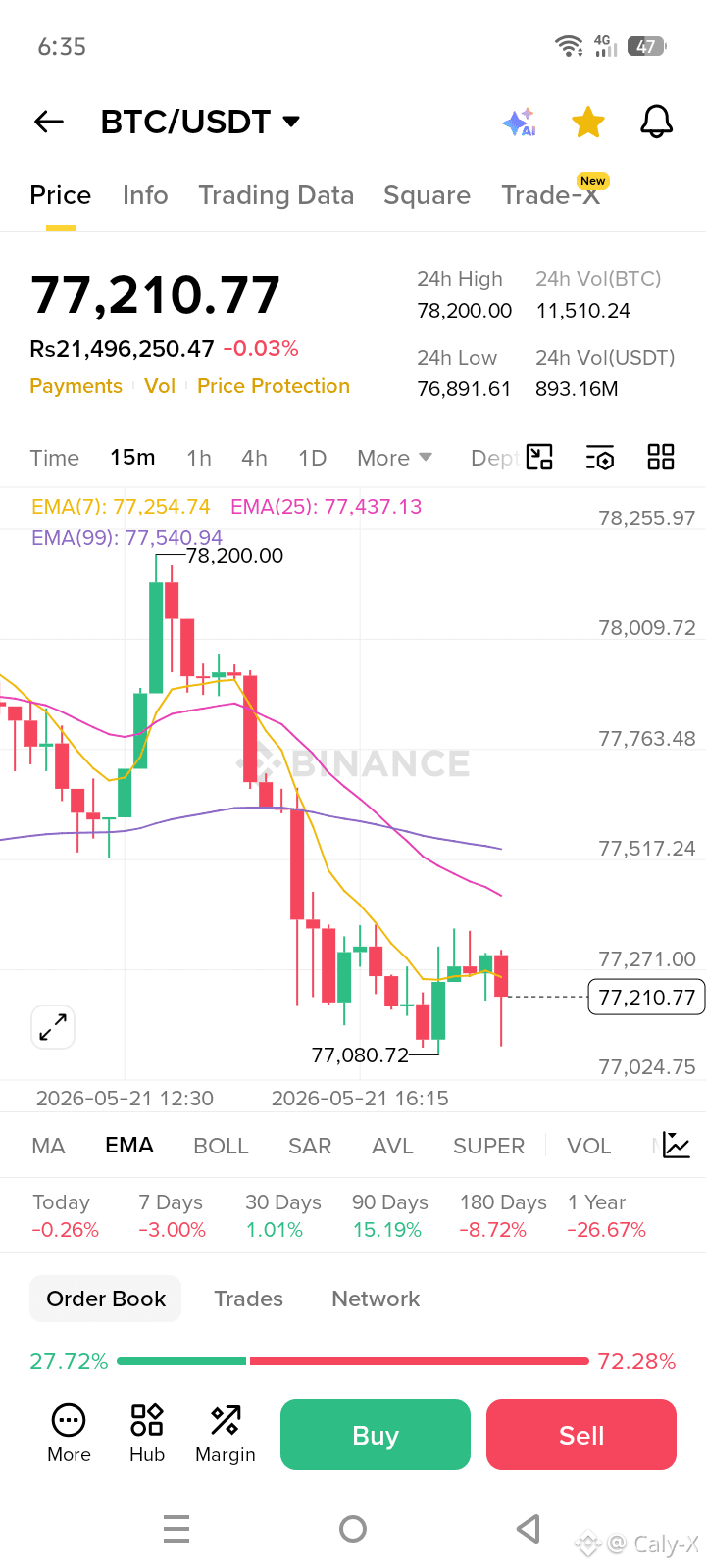Open the chart drawing tools icon

click(x=539, y=457)
